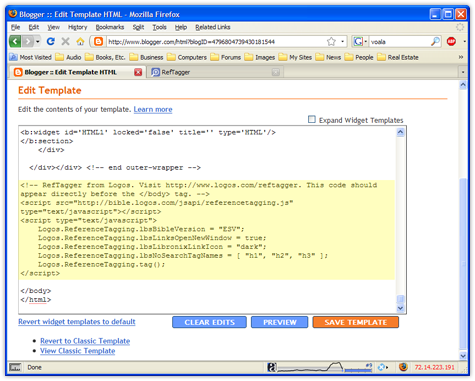Image resolution: width=475 pixels, height=381 pixels.
Task: Bookmark this page with the star icon
Action: pos(331,41)
